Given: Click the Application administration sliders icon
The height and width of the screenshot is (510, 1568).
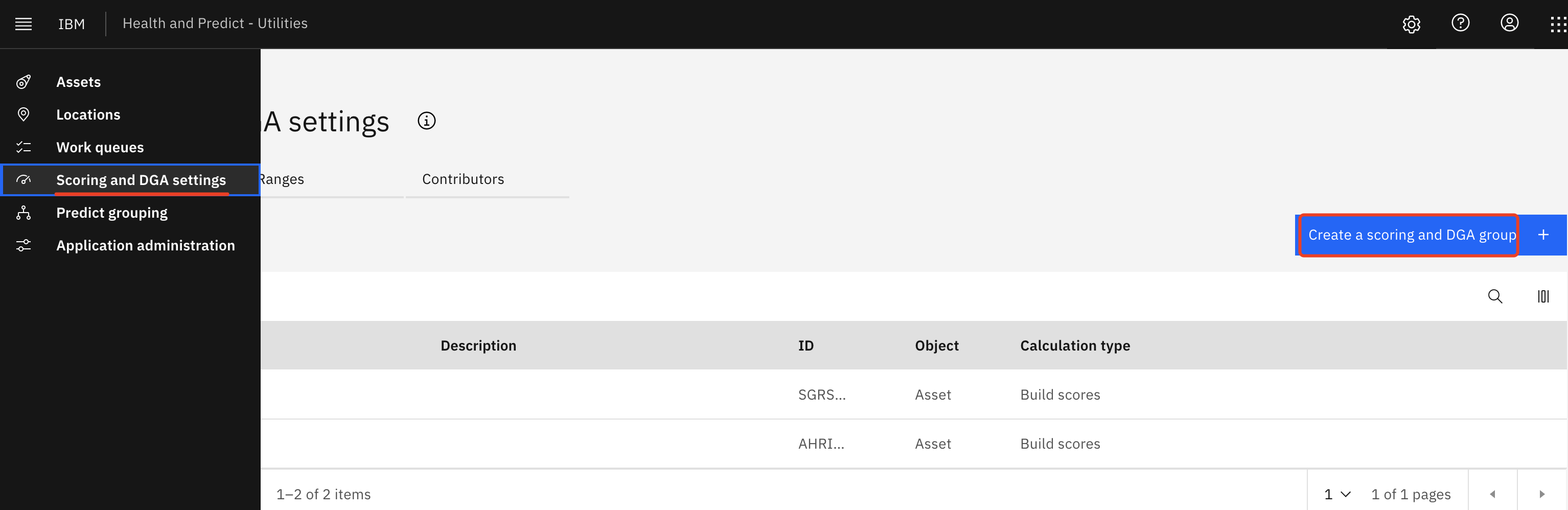Looking at the screenshot, I should (23, 245).
